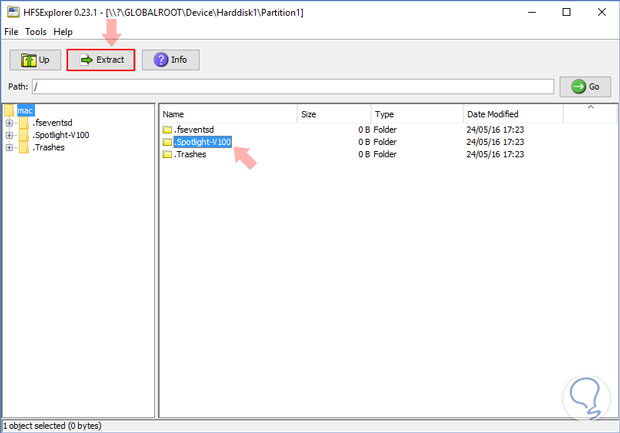
Task: Click the .Spotlight-V100 folder icon in list
Action: (x=167, y=142)
